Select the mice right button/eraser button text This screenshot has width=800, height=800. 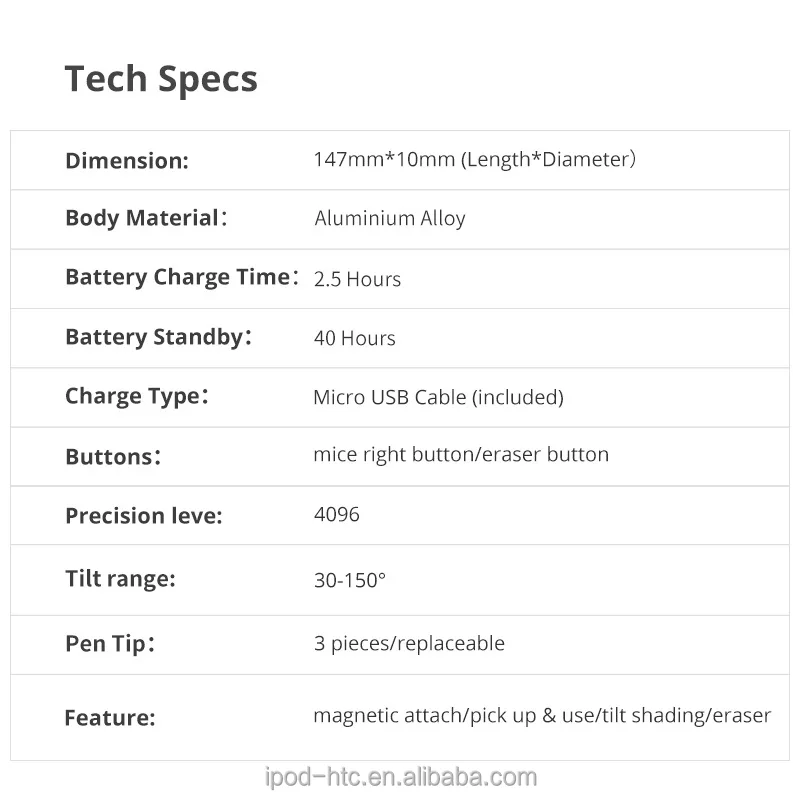click(x=461, y=455)
